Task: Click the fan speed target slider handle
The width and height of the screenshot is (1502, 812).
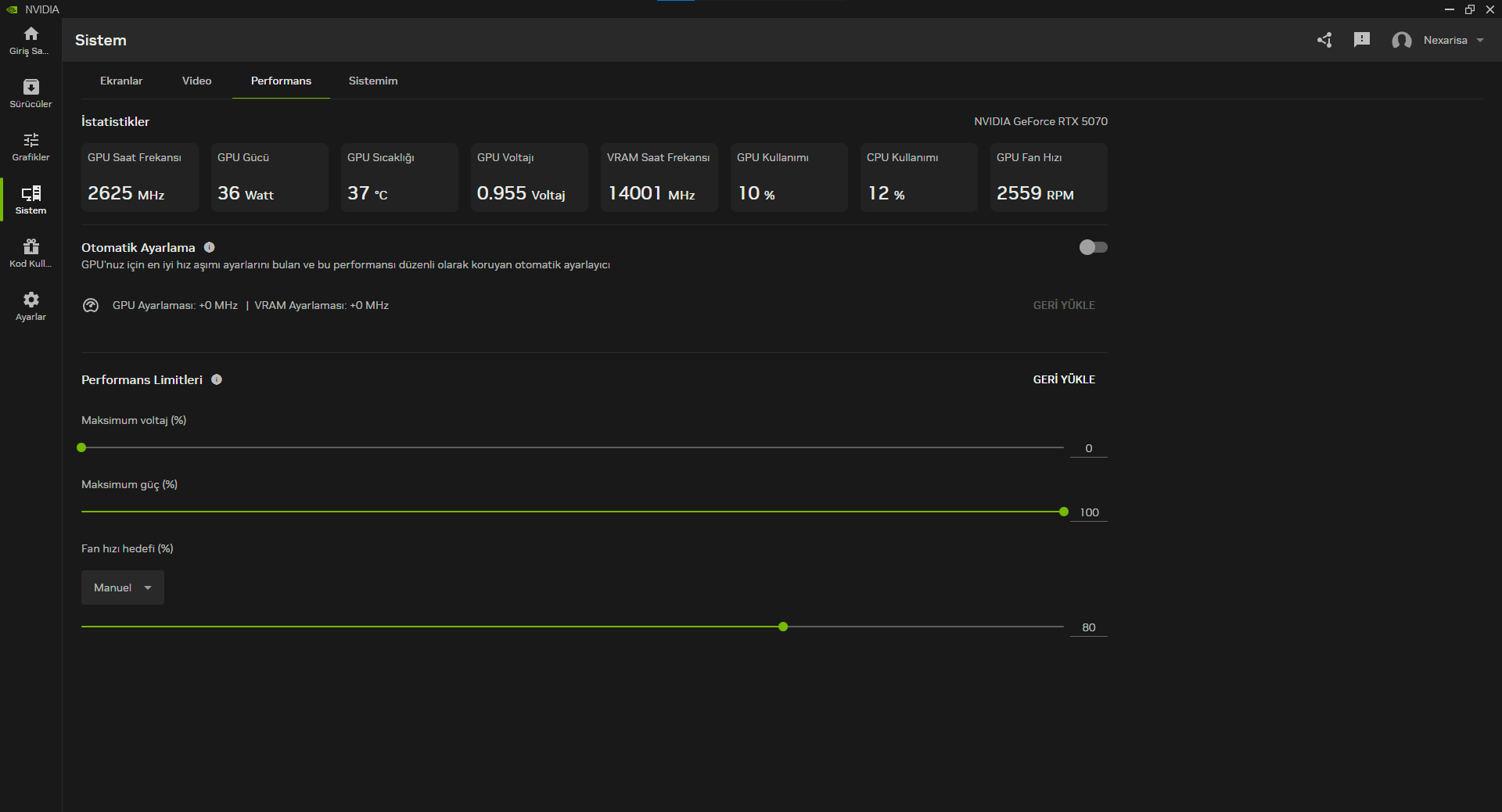Action: click(x=783, y=627)
